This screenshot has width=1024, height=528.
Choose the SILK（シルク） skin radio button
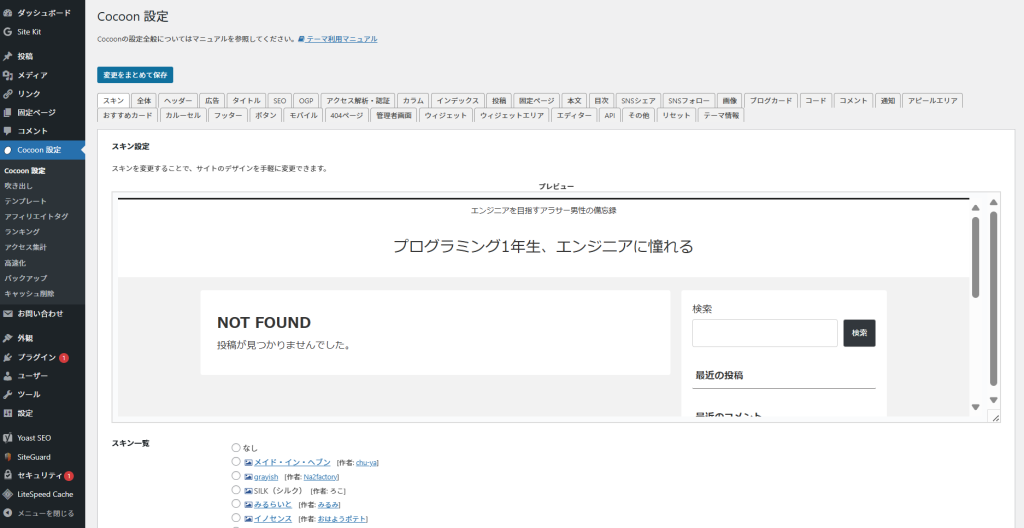(x=236, y=491)
